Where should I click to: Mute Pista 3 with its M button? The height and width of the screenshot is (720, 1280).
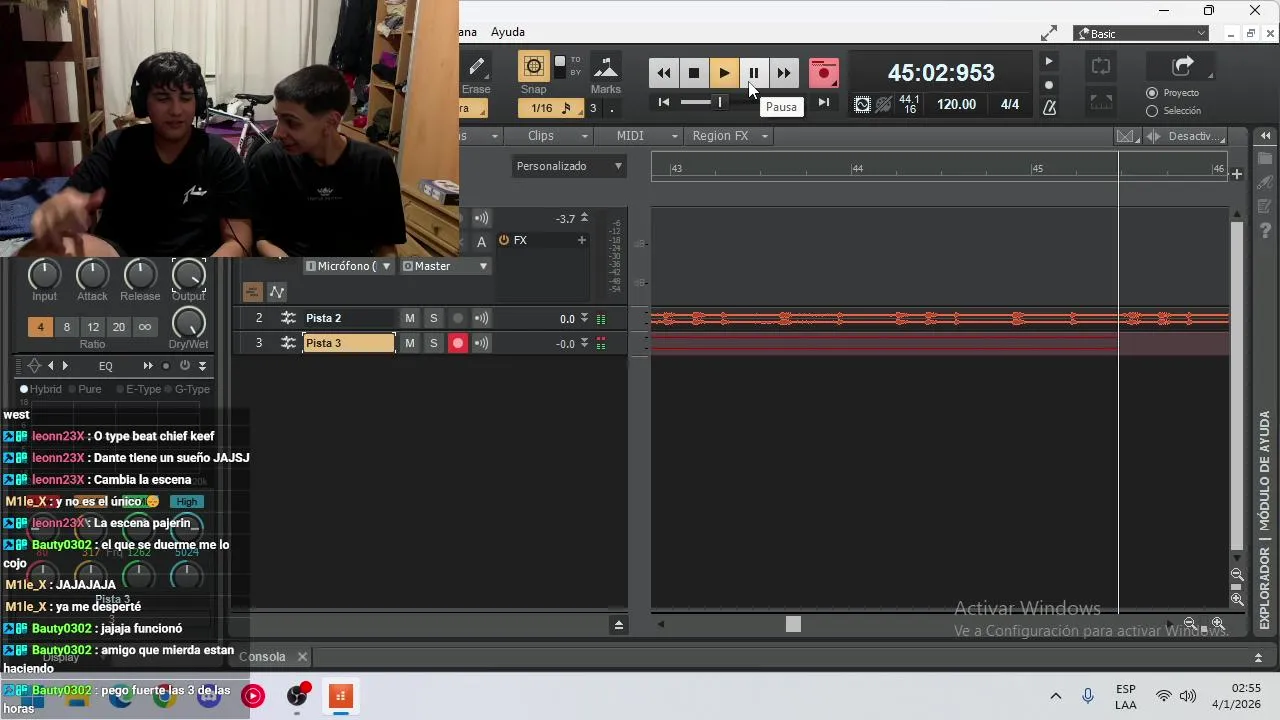pyautogui.click(x=409, y=343)
